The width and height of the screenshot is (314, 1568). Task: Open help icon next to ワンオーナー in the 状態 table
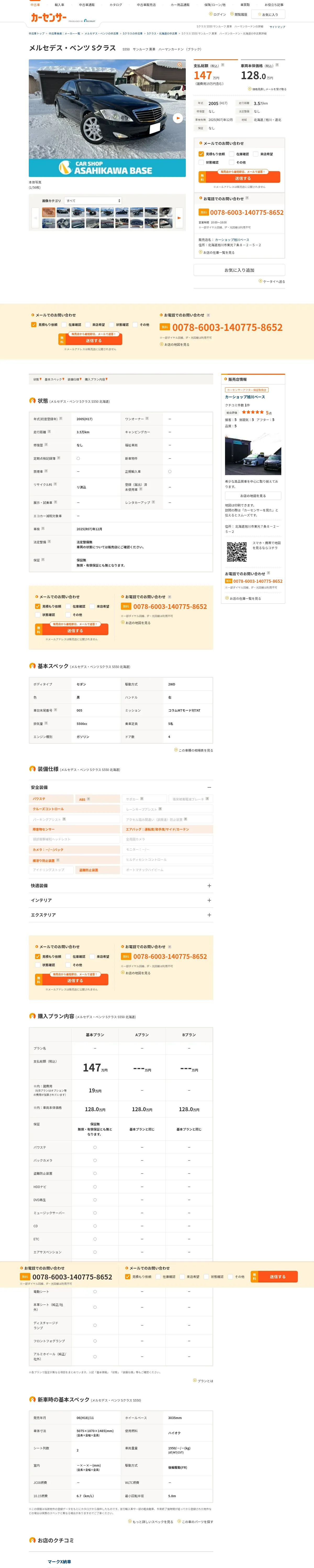tap(147, 418)
